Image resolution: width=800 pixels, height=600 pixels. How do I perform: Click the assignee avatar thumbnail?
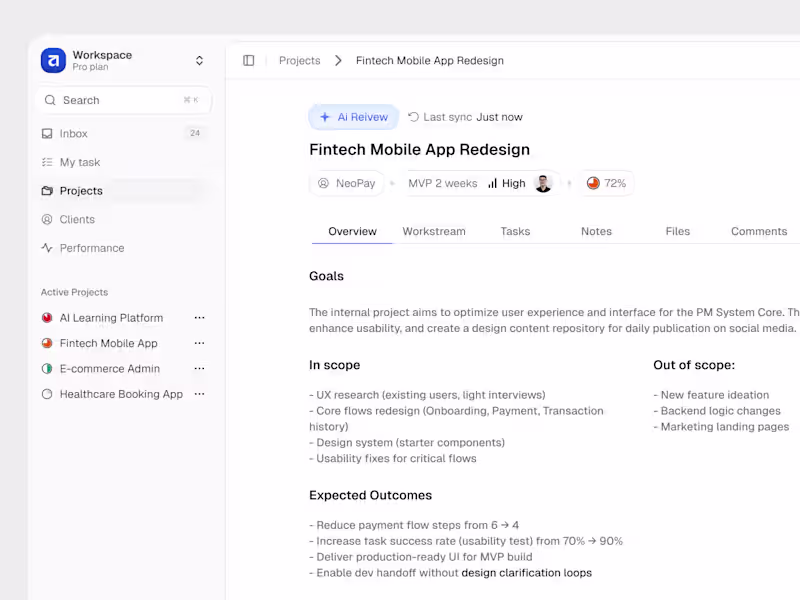tap(543, 184)
